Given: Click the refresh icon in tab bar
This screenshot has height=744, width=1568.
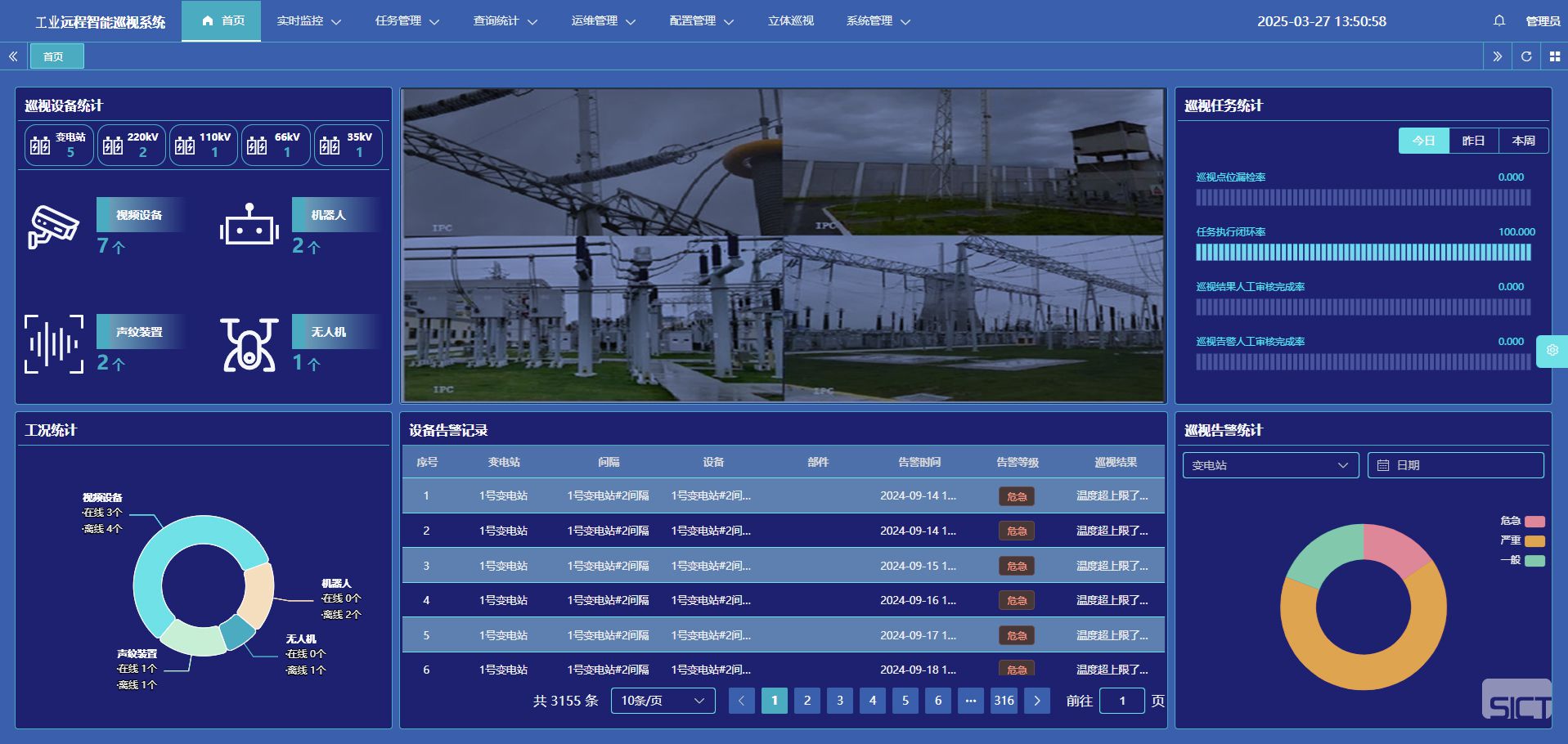Looking at the screenshot, I should pos(1525,56).
